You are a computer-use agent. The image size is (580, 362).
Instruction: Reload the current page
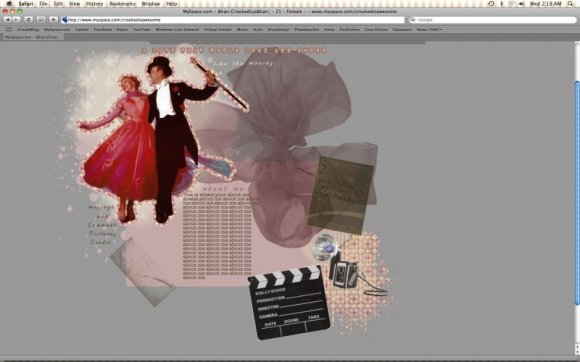pyautogui.click(x=28, y=20)
